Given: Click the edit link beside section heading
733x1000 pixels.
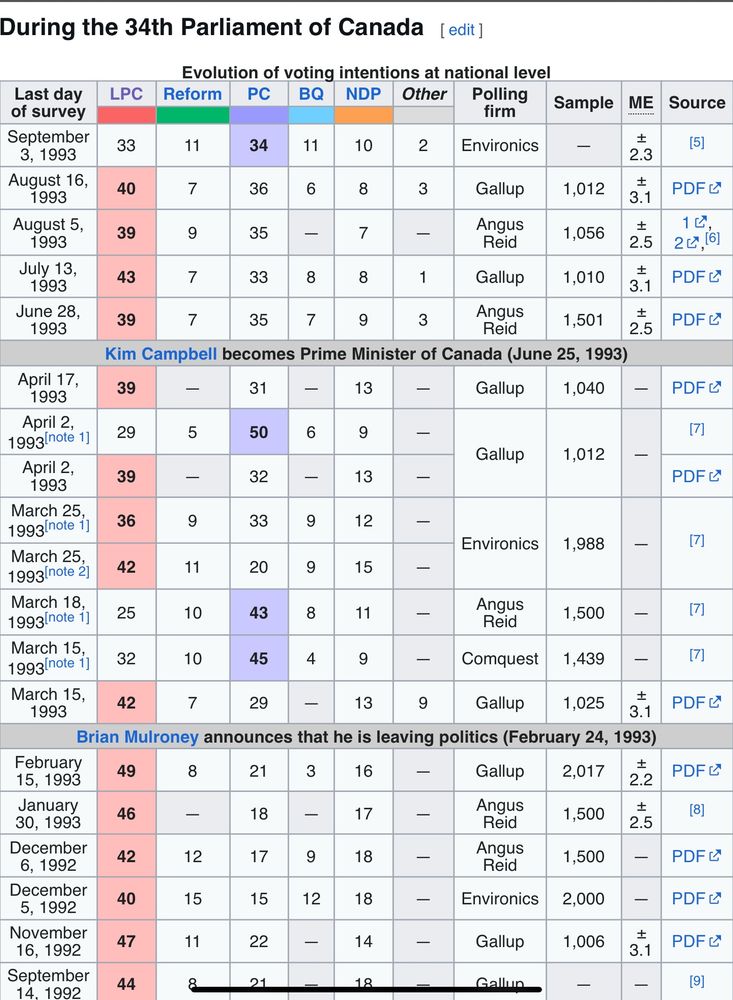Looking at the screenshot, I should point(461,30).
